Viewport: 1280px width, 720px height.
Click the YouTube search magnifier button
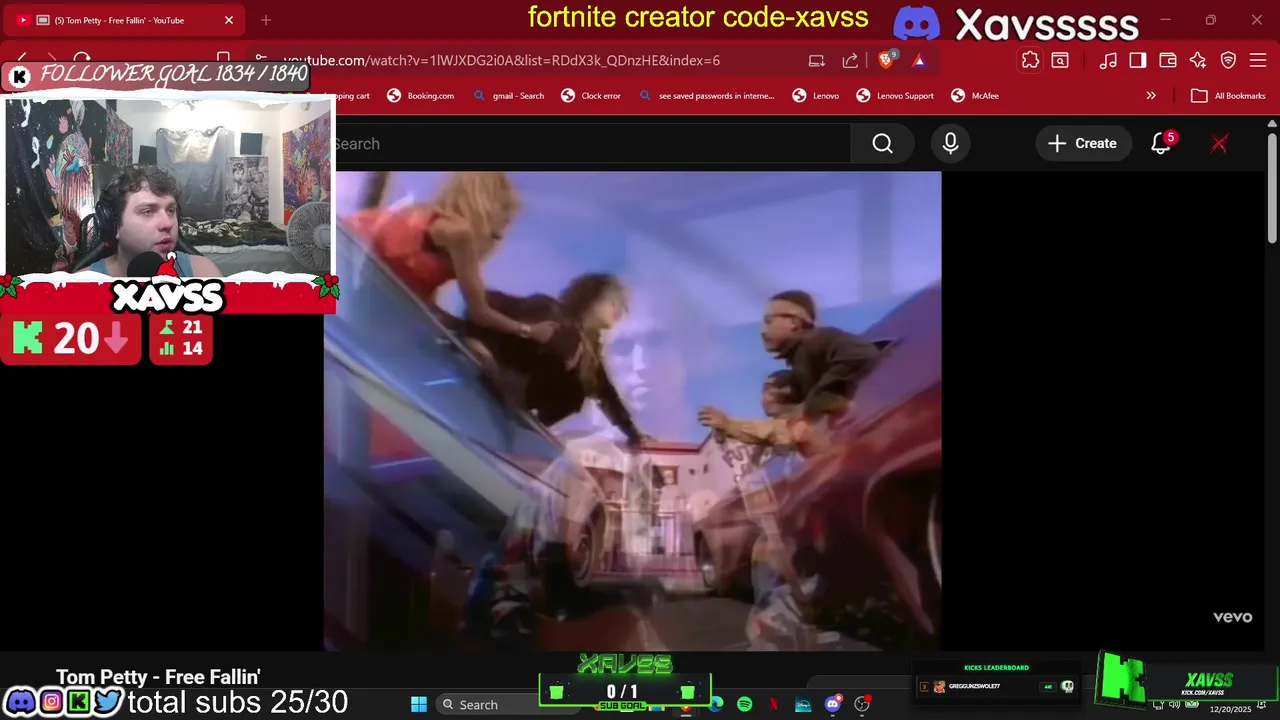882,144
